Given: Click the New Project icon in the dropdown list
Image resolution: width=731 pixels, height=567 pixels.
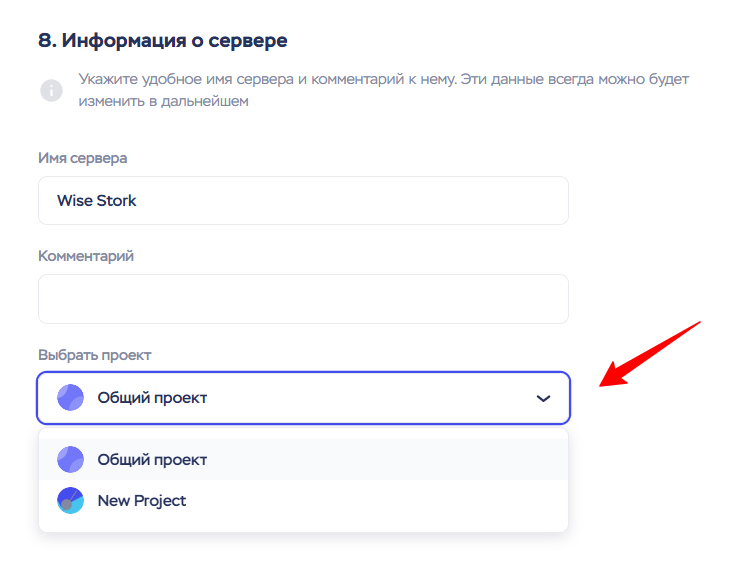Looking at the screenshot, I should point(70,501).
